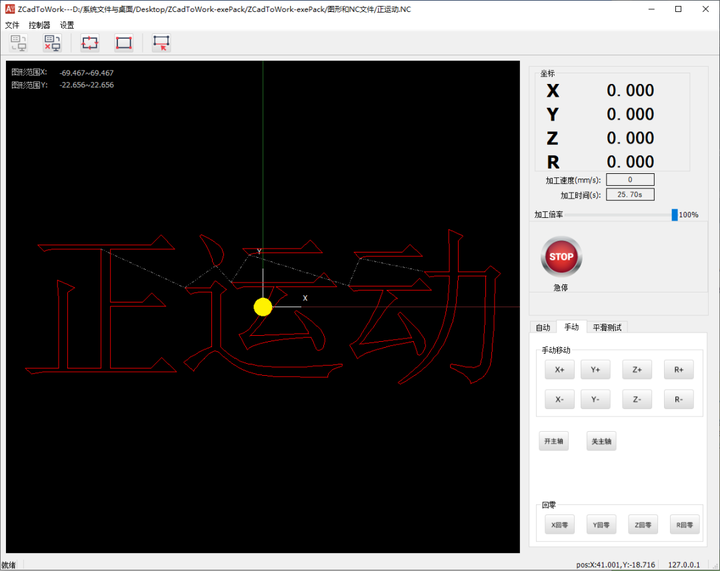720x571 pixels.
Task: Hit the red STOP emergency button
Action: (561, 257)
